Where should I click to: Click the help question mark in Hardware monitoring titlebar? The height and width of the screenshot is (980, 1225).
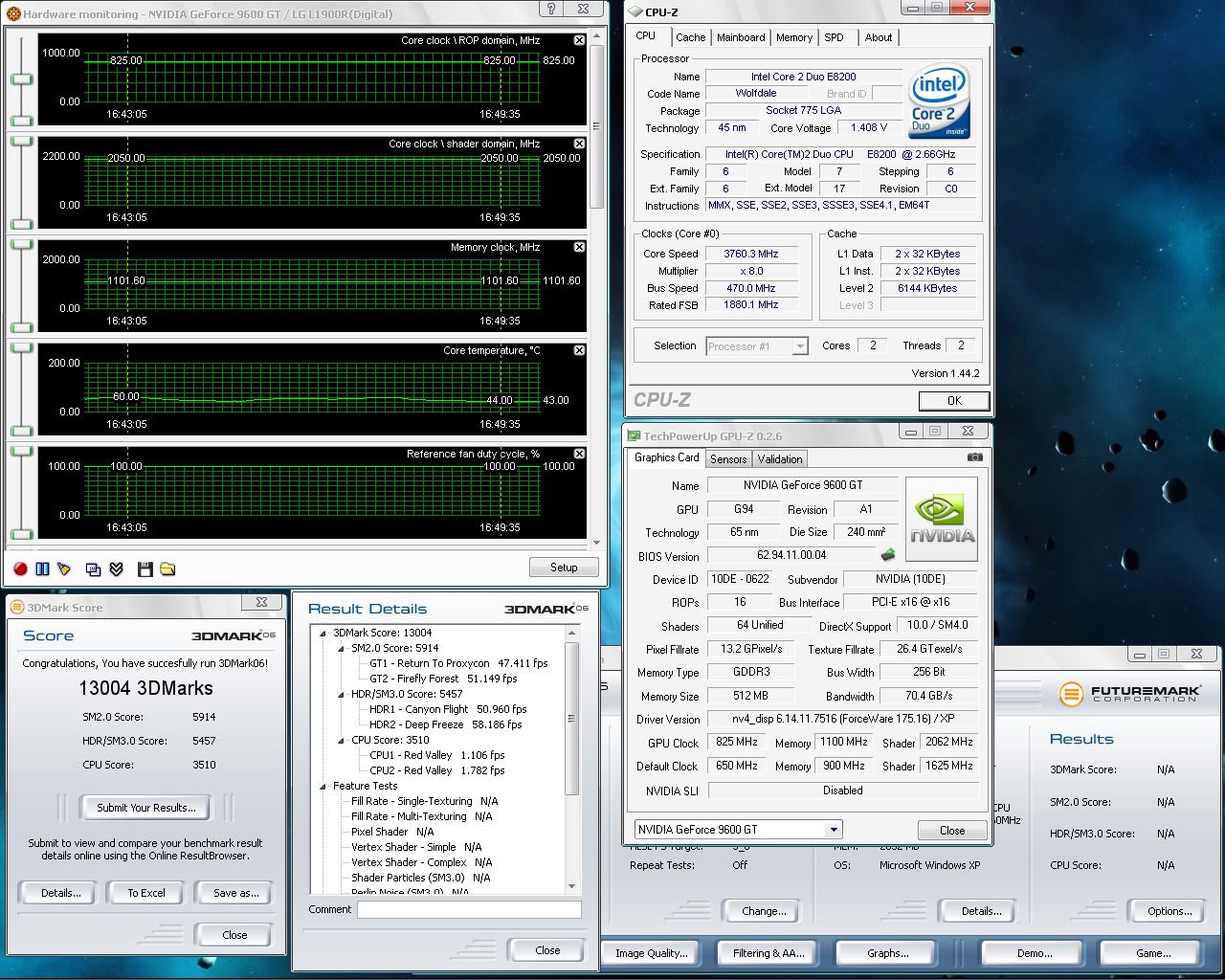tap(552, 9)
